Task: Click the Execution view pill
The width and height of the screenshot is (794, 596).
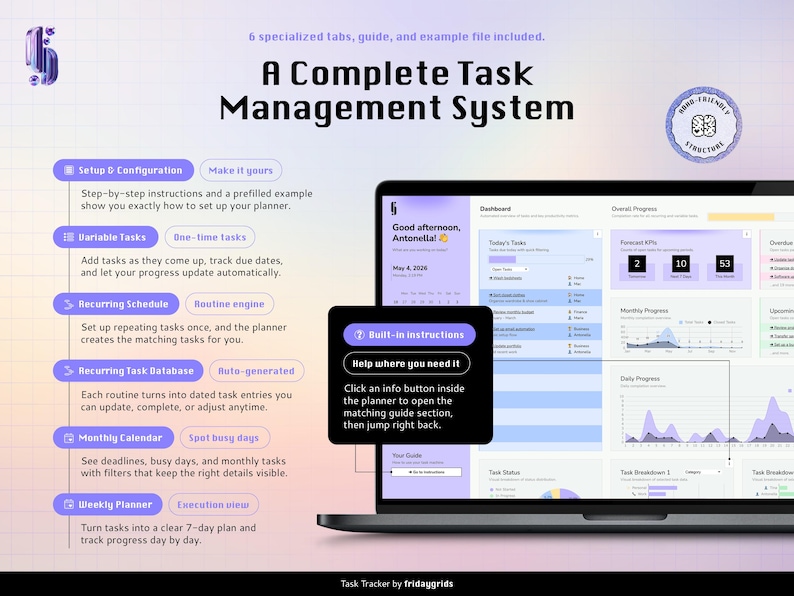Action: (213, 504)
